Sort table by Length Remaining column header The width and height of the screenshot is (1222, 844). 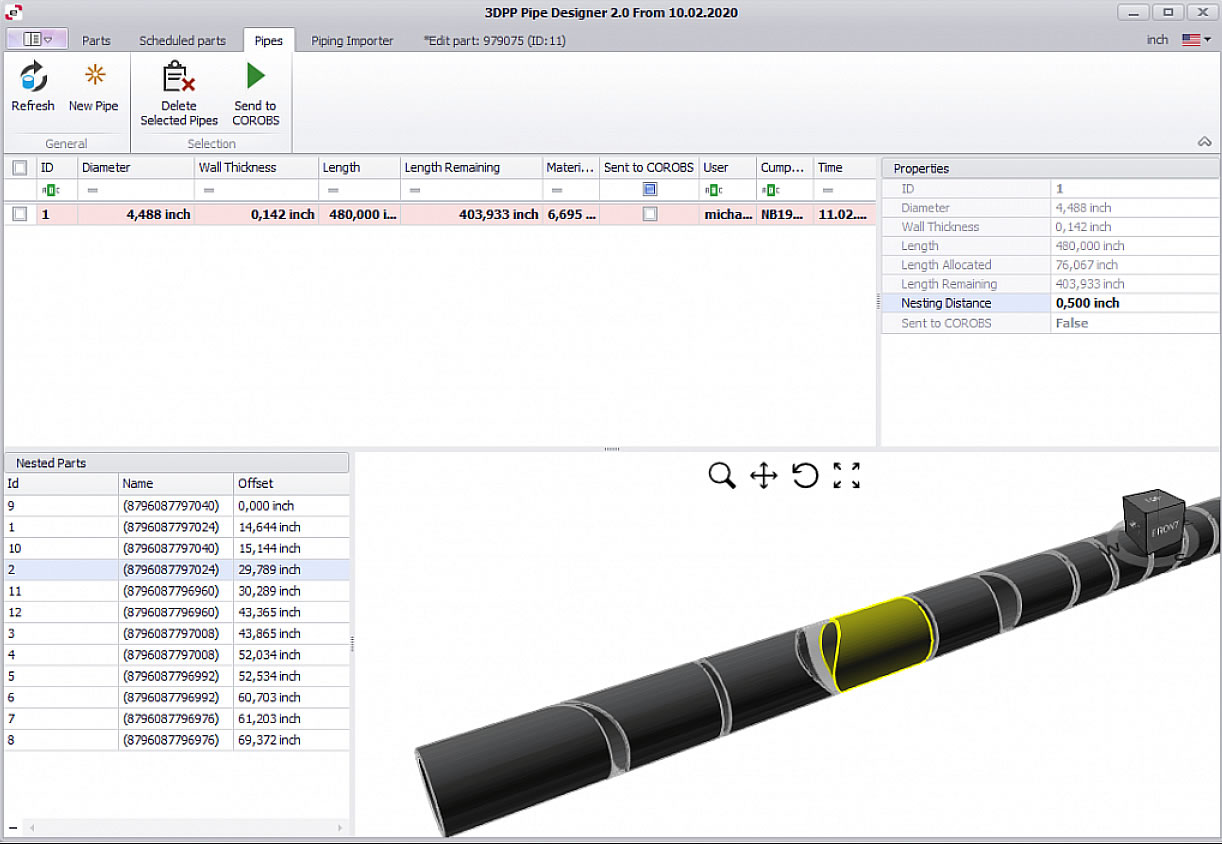(451, 168)
